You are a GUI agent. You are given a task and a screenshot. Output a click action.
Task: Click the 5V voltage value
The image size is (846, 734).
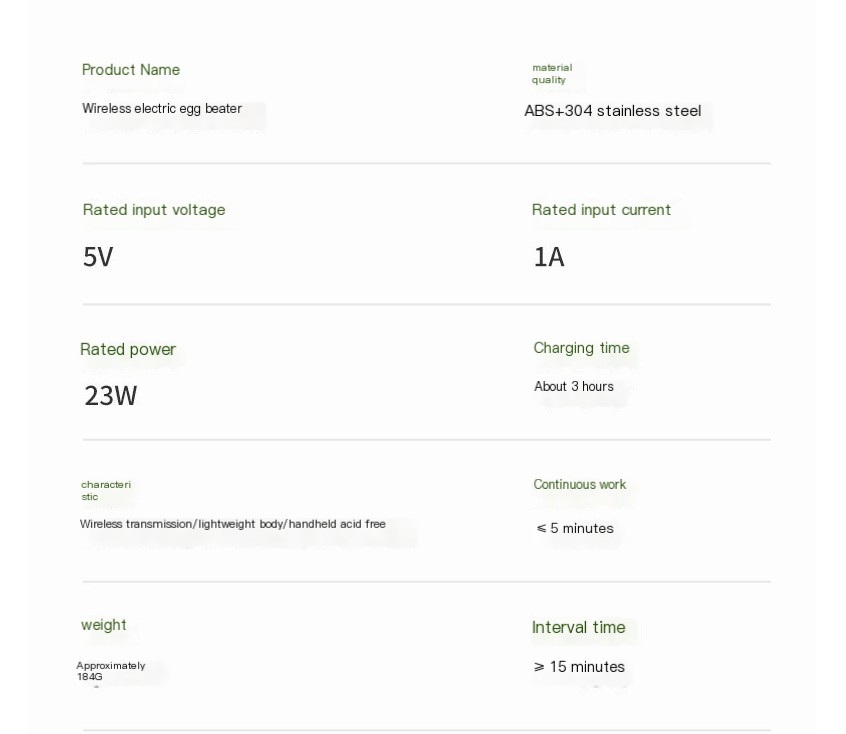pos(98,257)
